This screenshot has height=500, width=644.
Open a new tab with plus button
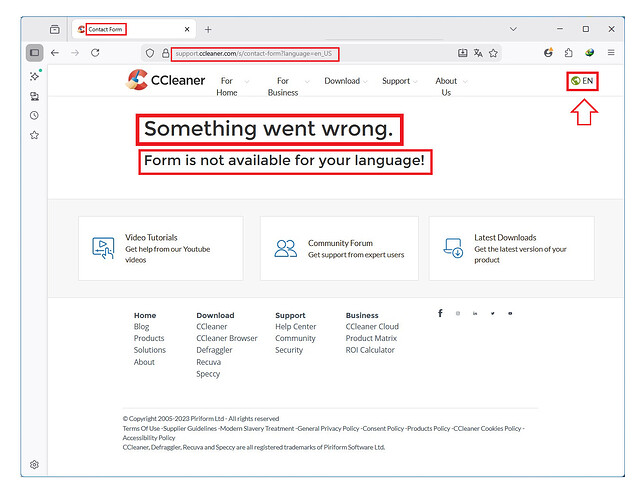point(208,29)
